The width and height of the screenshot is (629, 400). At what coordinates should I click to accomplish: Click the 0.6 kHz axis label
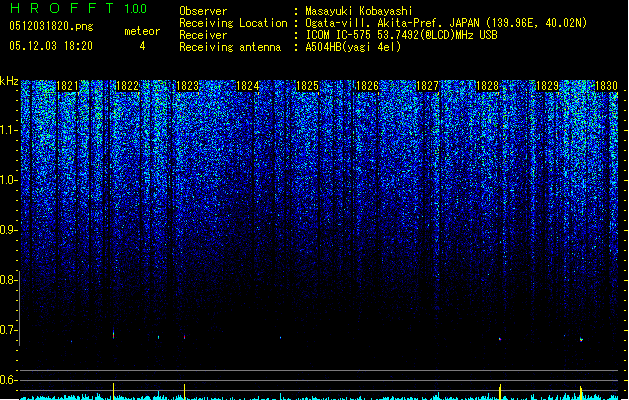pyautogui.click(x=8, y=380)
